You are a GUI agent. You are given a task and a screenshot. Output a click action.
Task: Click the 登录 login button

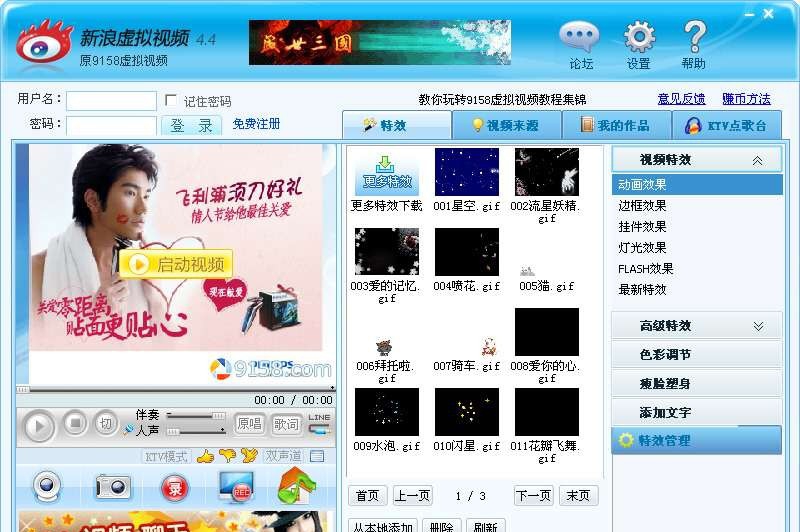[191, 125]
